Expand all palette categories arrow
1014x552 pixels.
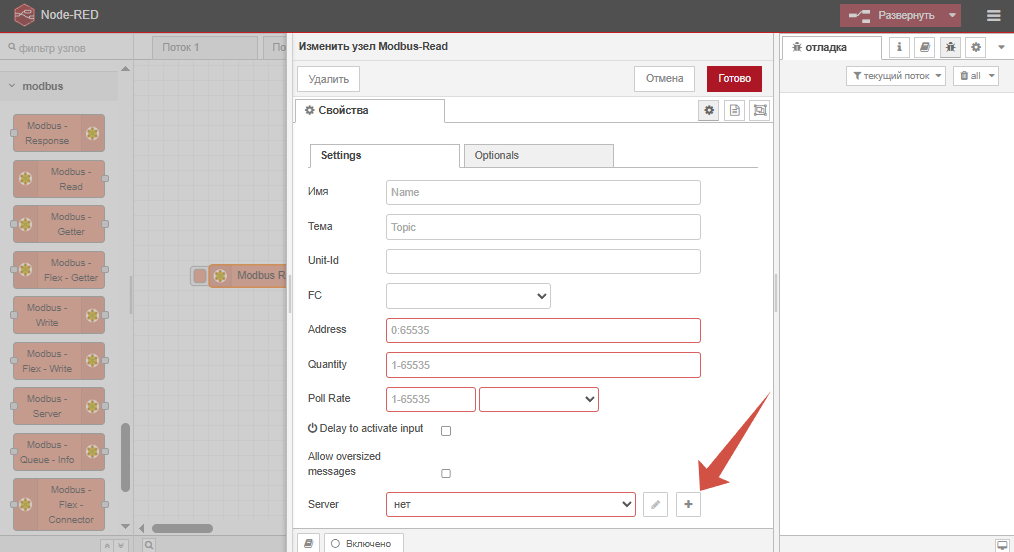(x=121, y=546)
